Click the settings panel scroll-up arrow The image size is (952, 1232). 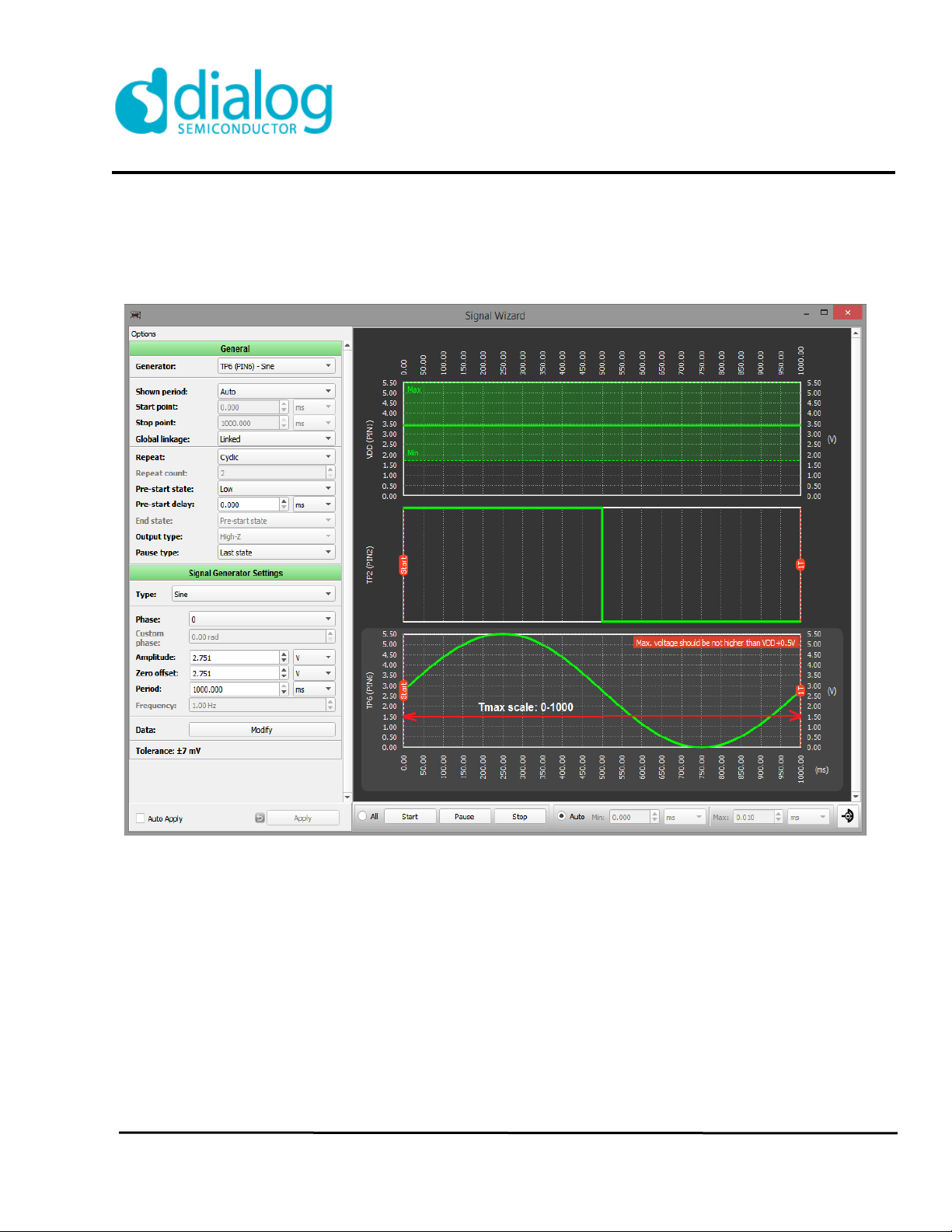(347, 345)
